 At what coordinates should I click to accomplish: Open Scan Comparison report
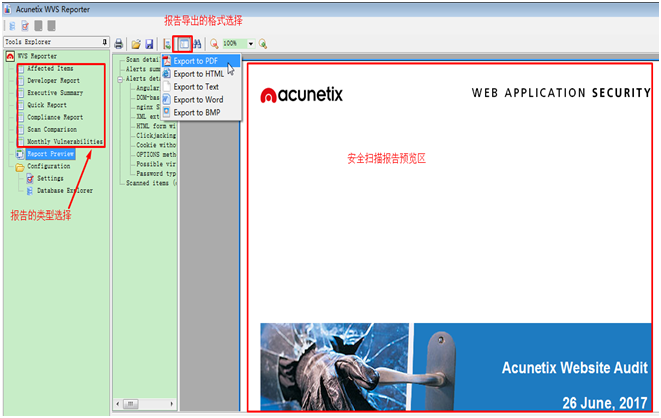tap(52, 129)
